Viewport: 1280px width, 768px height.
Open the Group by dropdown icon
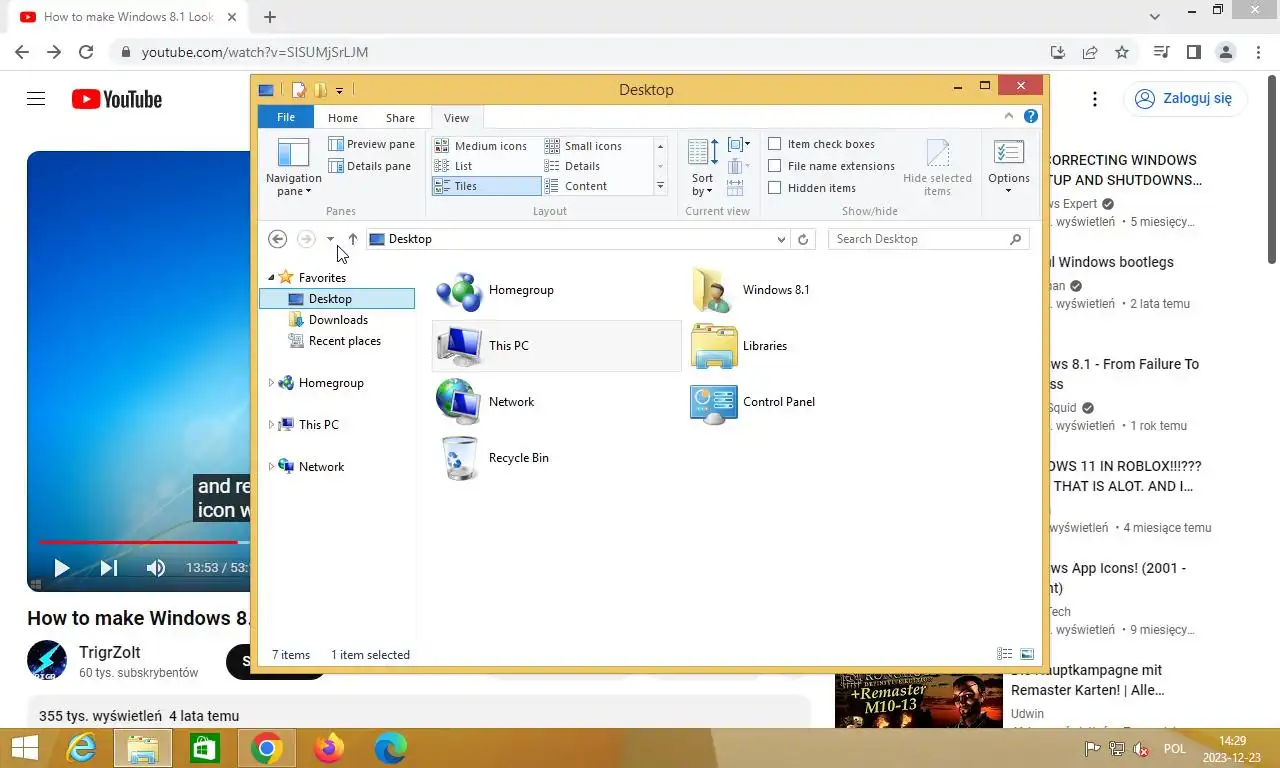click(739, 145)
